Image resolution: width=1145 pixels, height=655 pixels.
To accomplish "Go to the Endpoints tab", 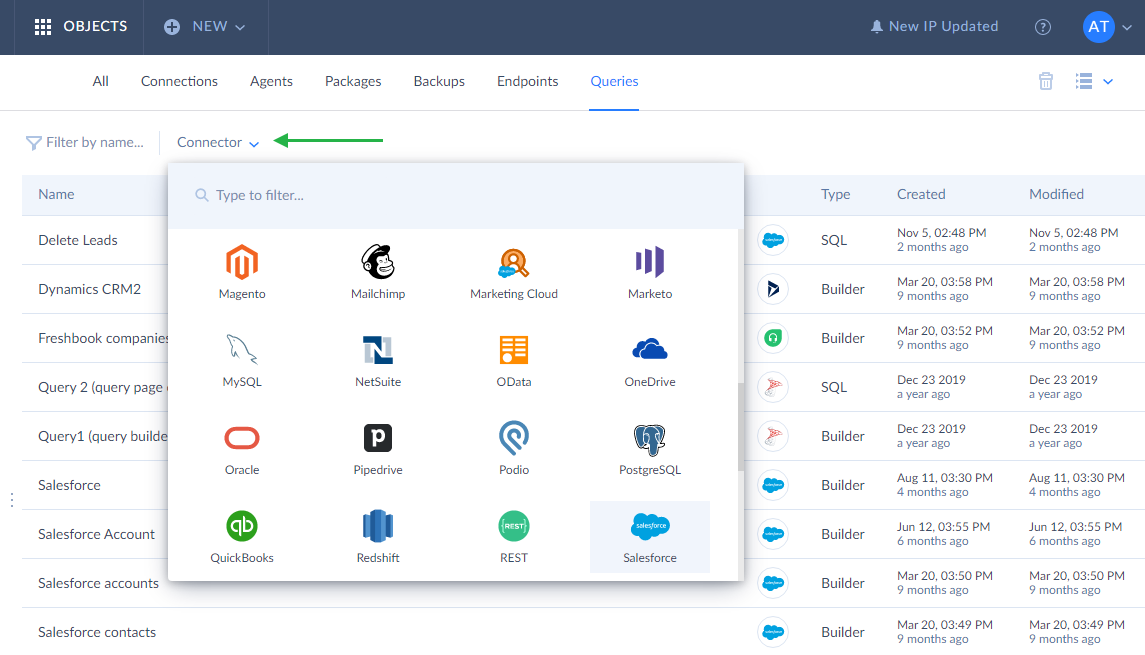I will coord(527,81).
